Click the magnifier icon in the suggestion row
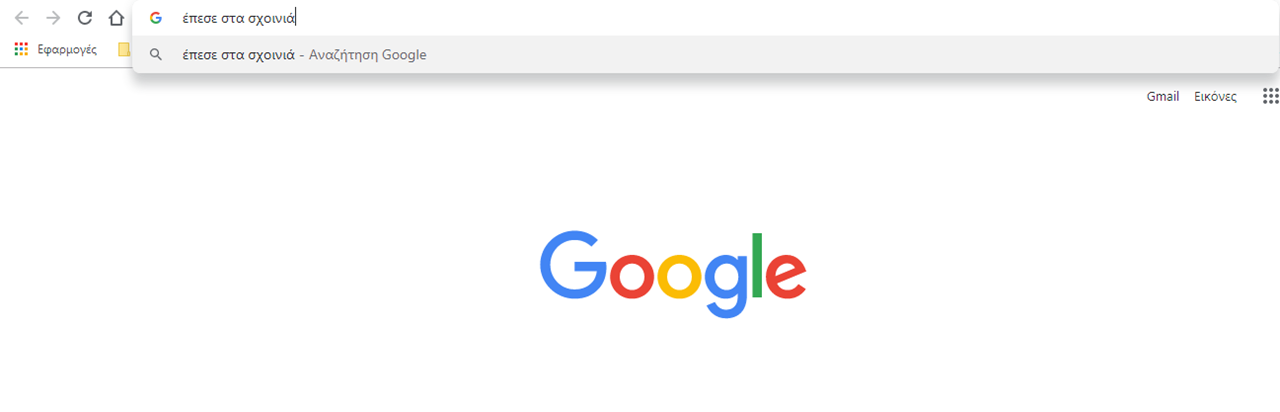Image resolution: width=1280 pixels, height=412 pixels. (x=156, y=55)
